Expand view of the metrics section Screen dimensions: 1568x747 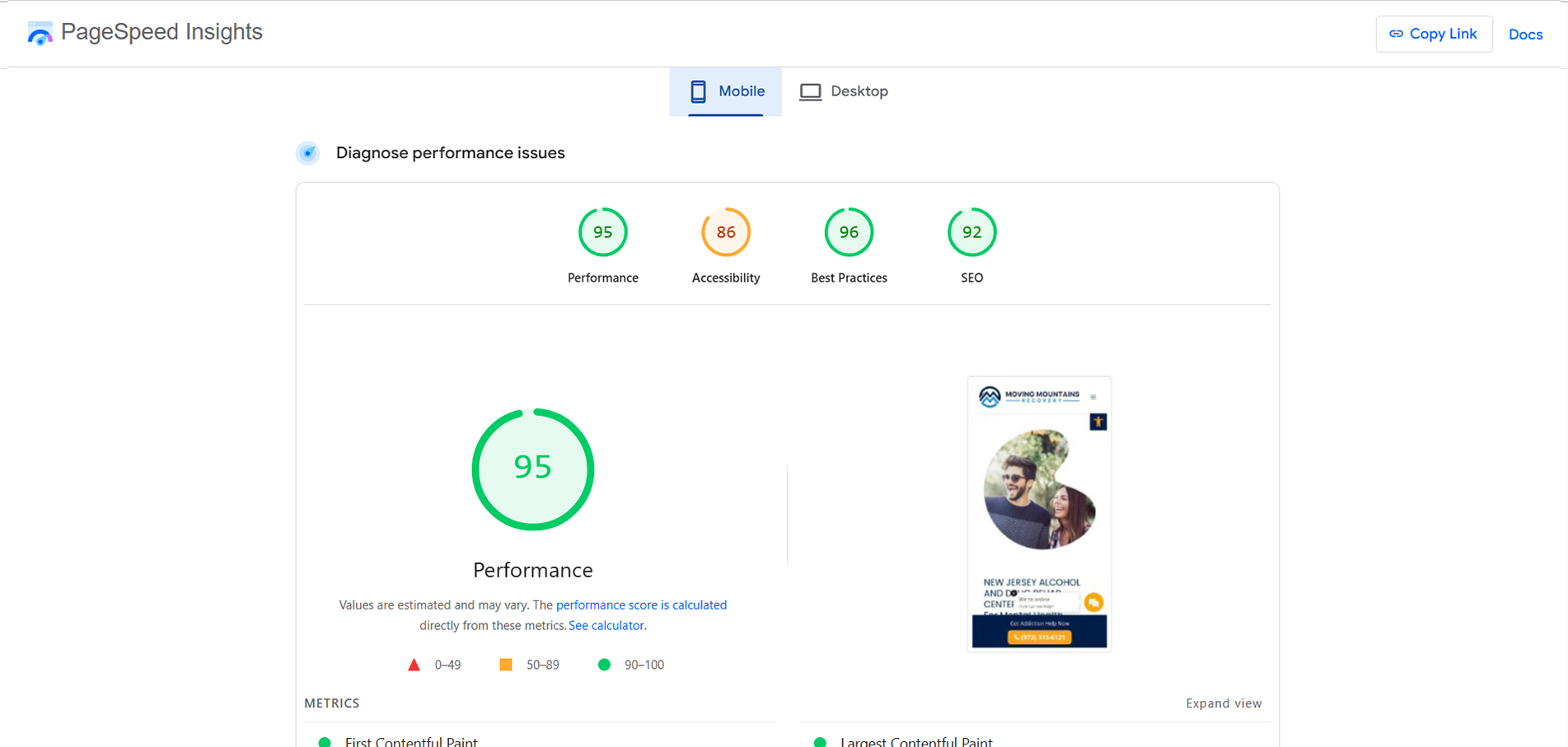[x=1223, y=703]
